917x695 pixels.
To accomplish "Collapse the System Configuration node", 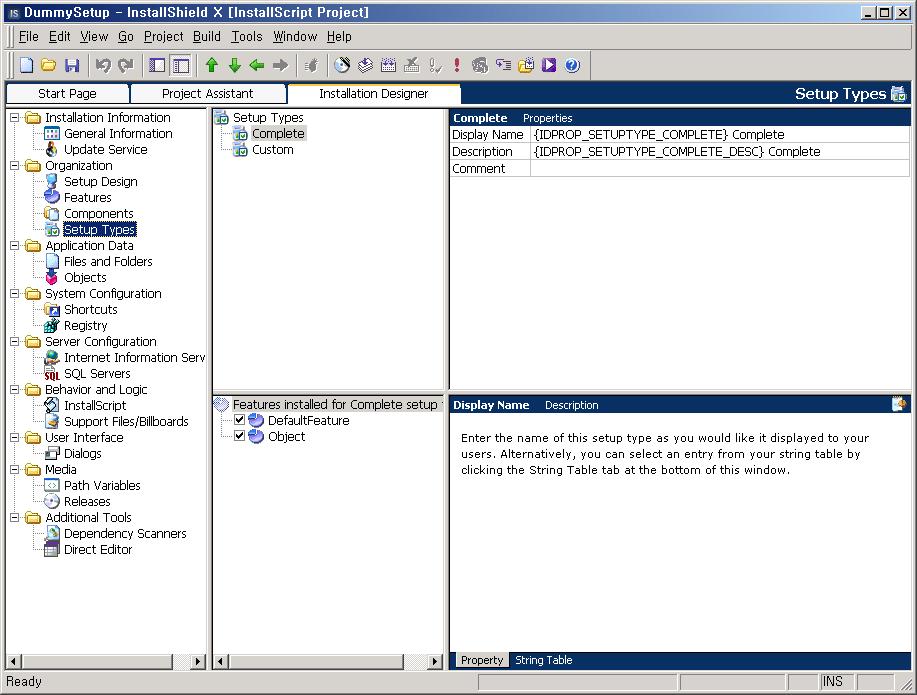I will (15, 294).
